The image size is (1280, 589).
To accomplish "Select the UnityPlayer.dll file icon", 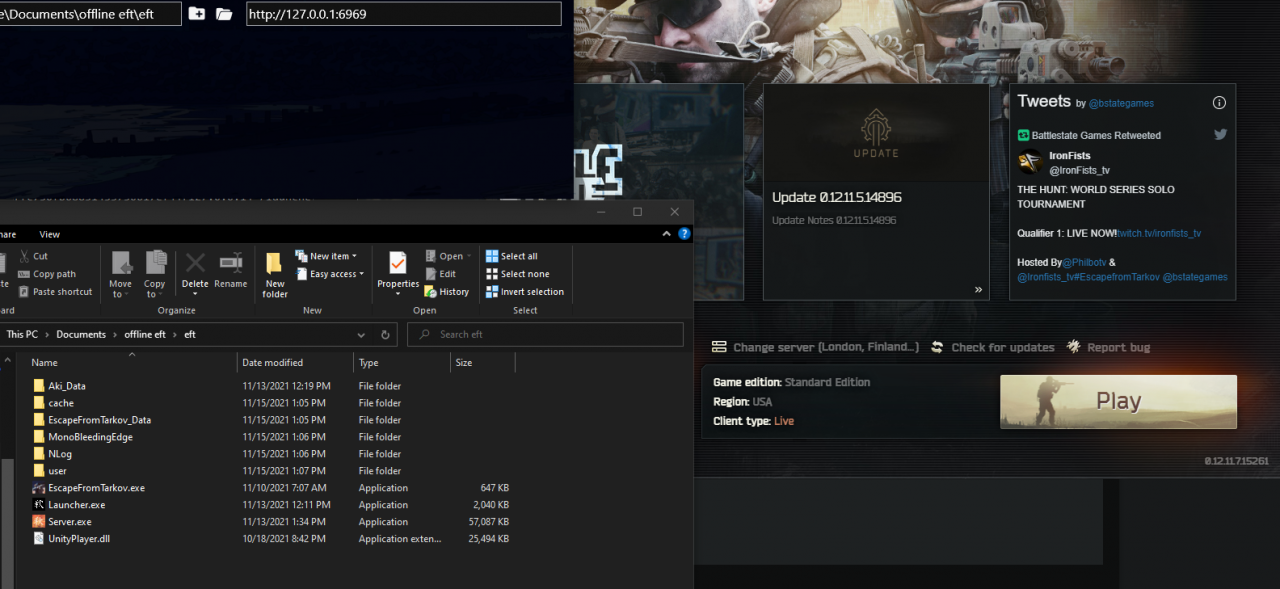I will pyautogui.click(x=39, y=539).
